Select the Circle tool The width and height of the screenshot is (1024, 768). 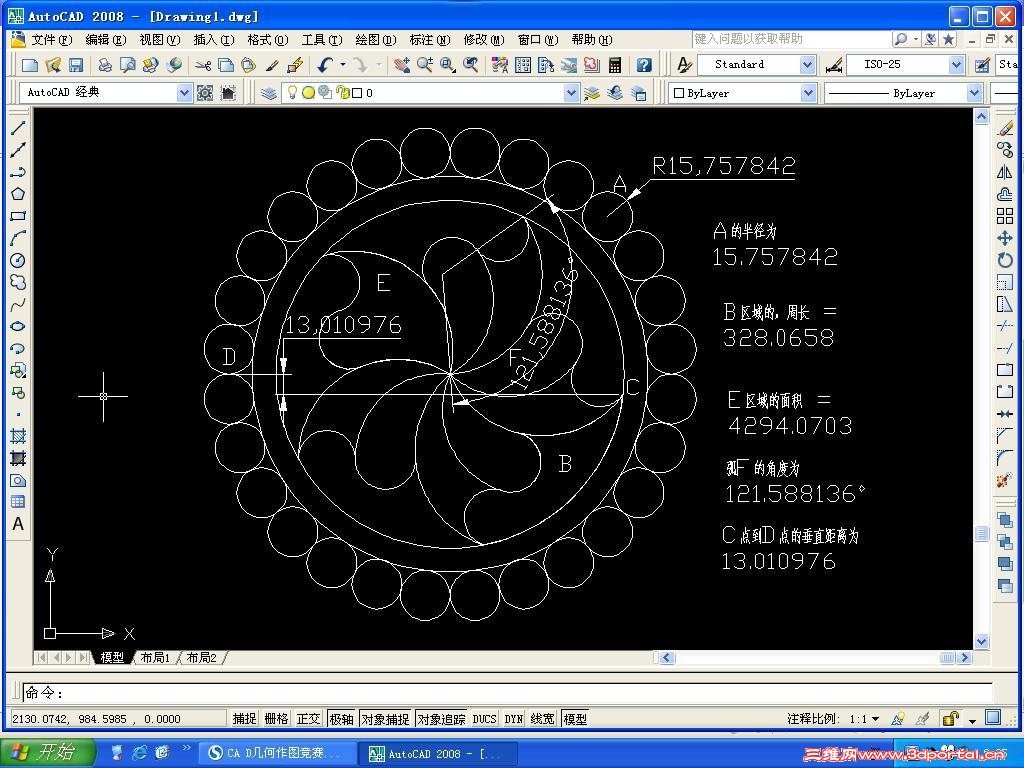click(18, 261)
